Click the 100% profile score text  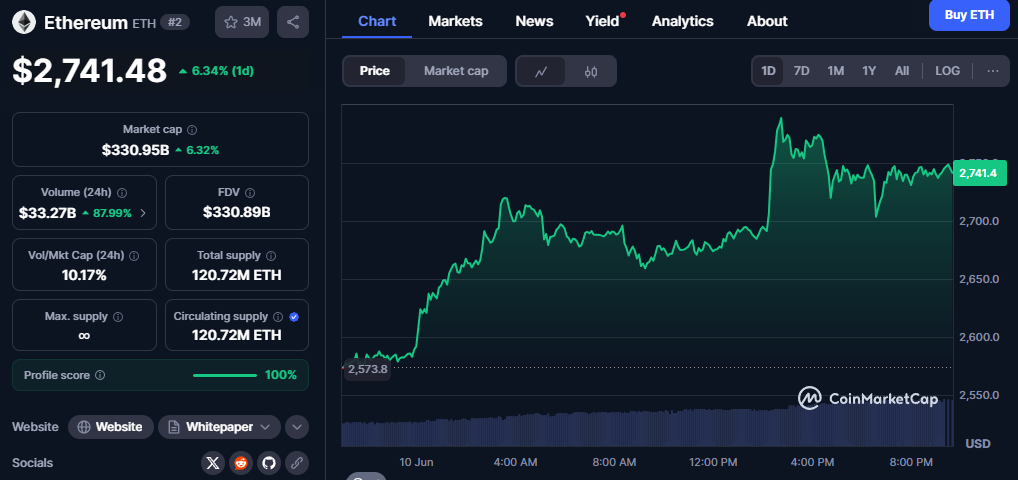pos(280,375)
